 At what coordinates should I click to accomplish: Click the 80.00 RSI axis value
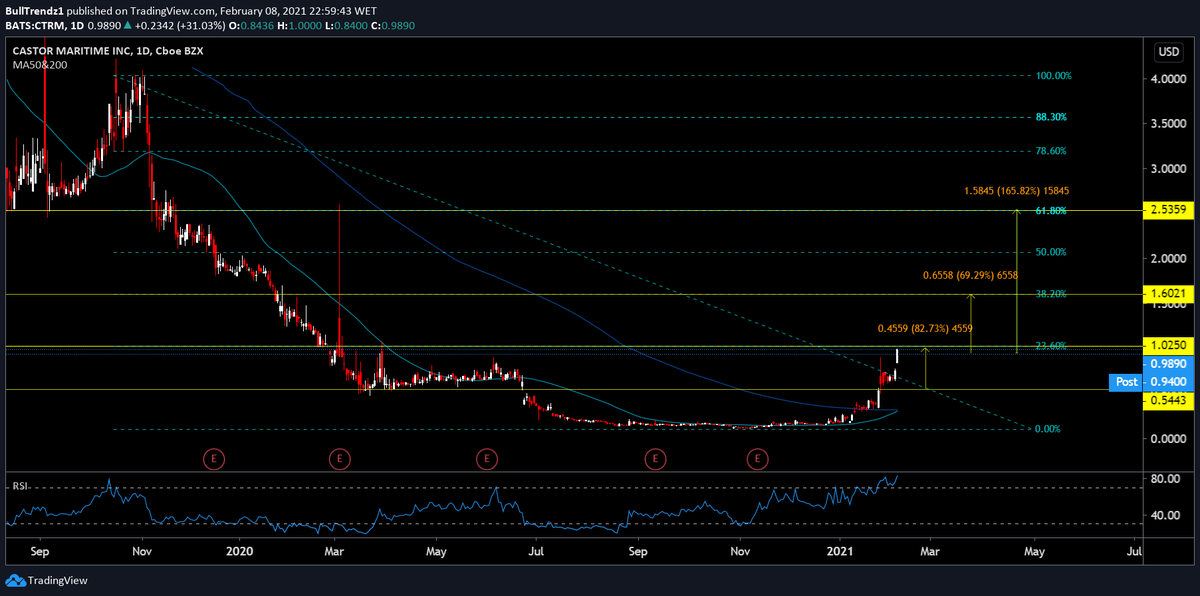tap(1163, 479)
